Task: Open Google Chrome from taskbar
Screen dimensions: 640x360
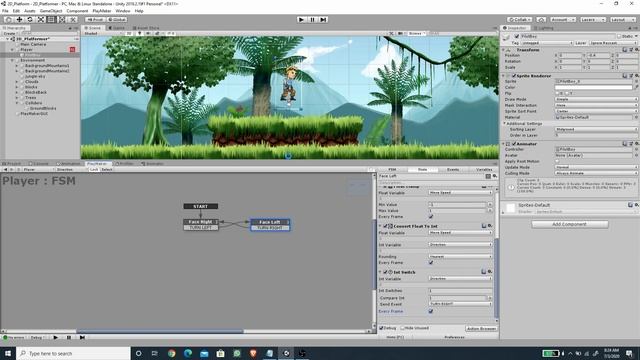Action: pos(171,353)
